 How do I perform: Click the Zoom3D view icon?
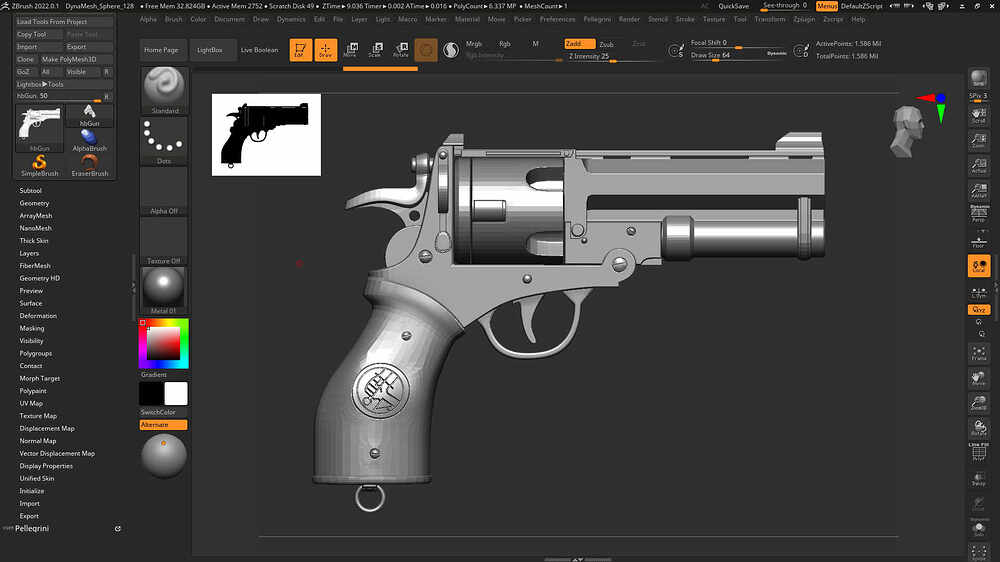978,403
